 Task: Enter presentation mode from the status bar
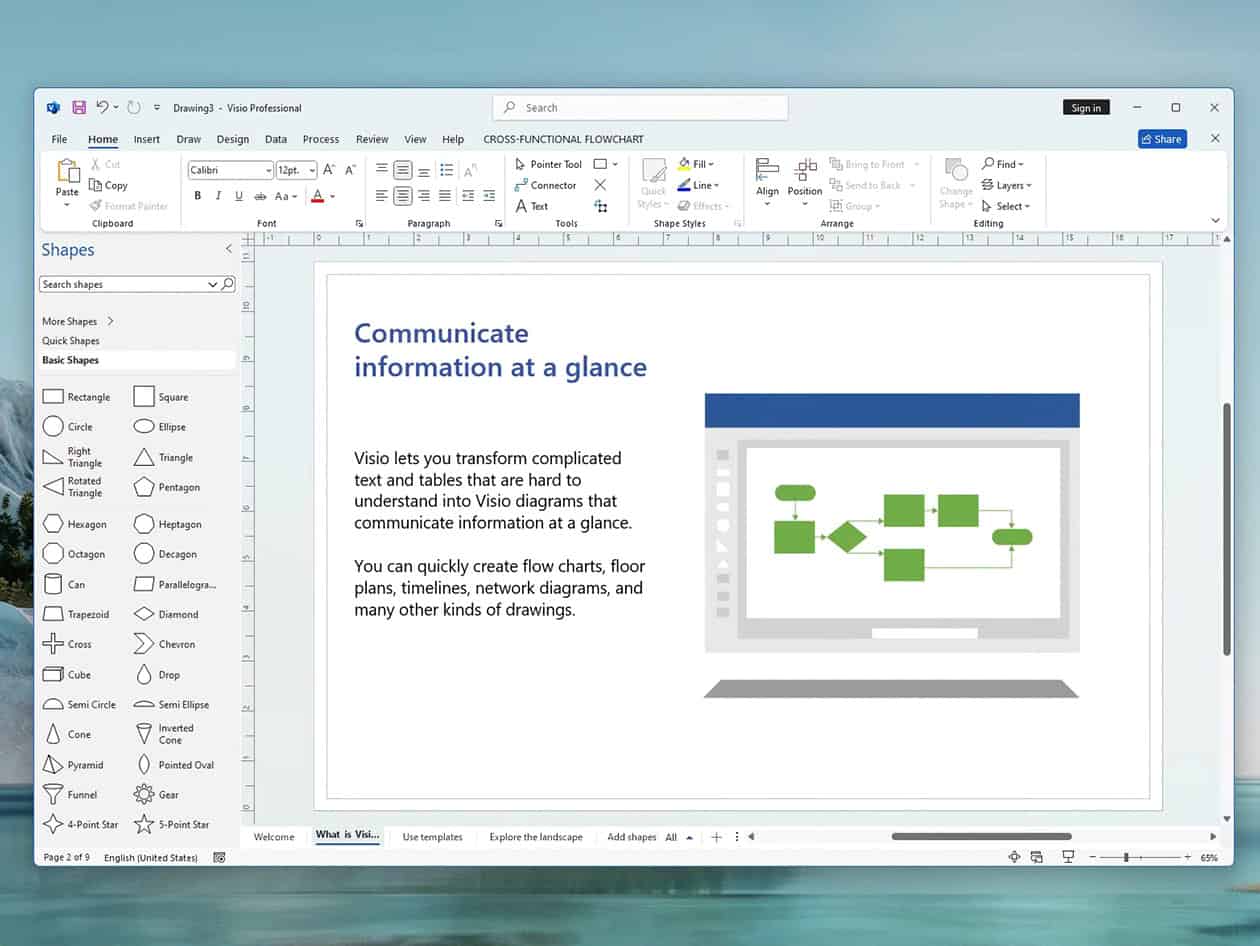[1070, 857]
